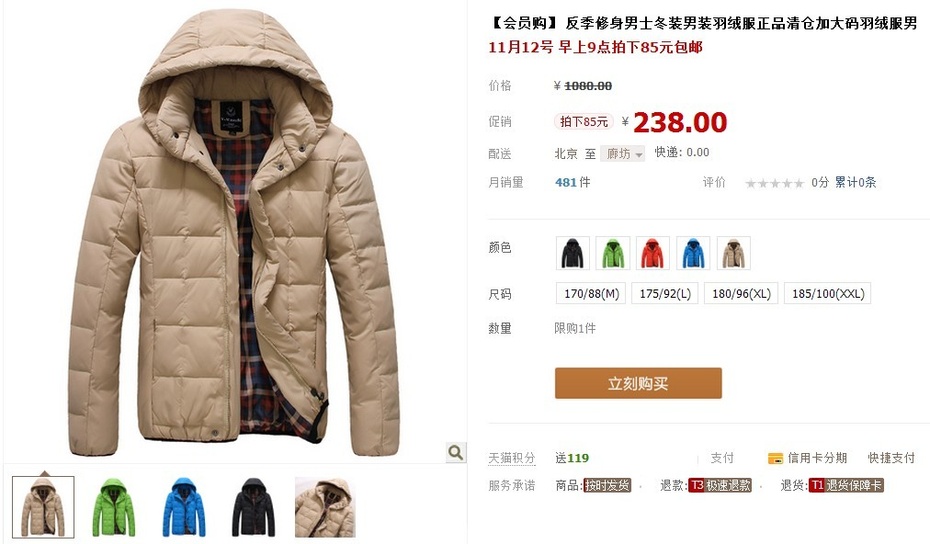Select size 180/96(XL)
Screen dimensions: 930x544
click(x=741, y=294)
